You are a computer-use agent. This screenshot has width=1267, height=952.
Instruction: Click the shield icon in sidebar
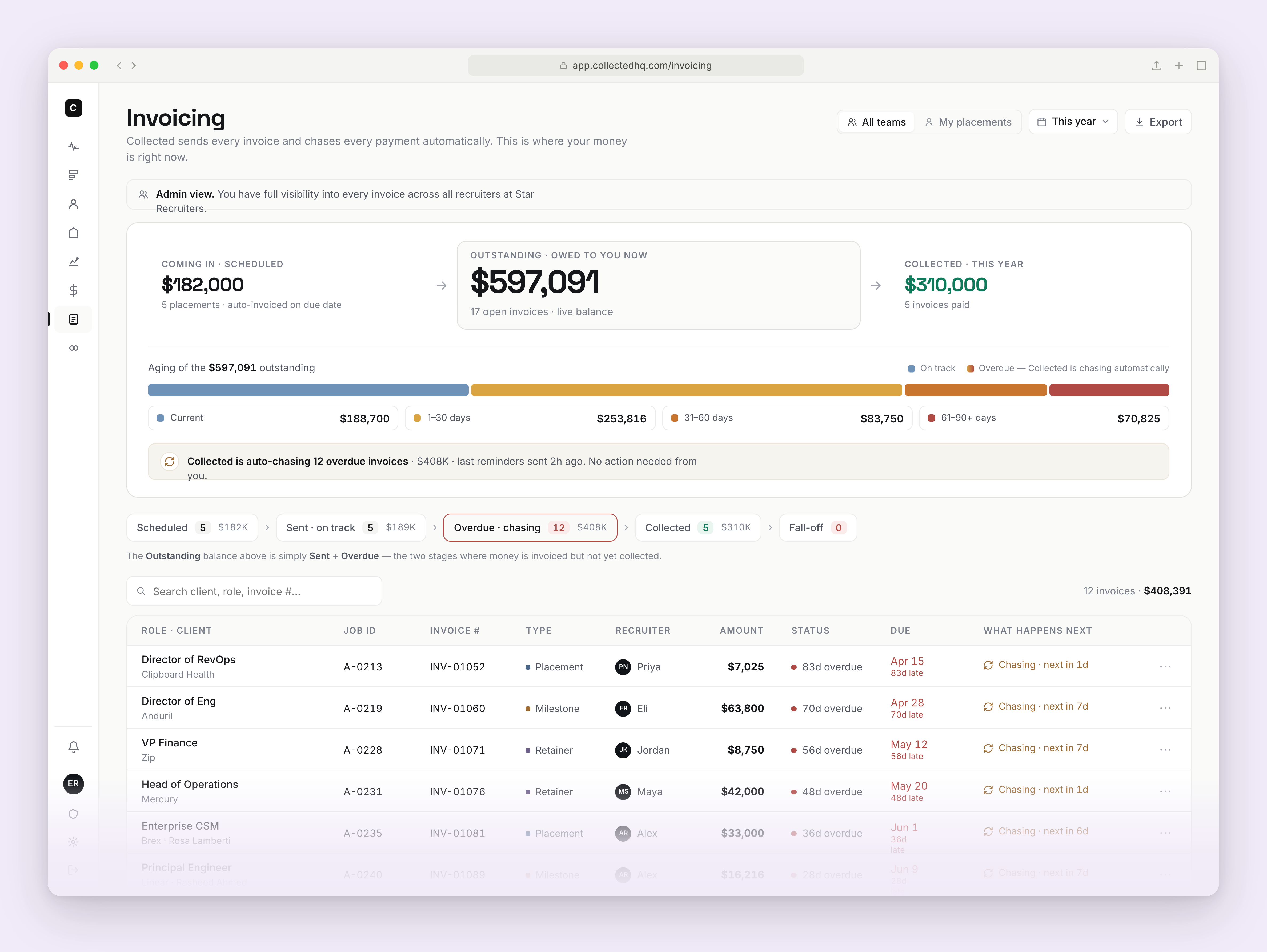coord(73,814)
